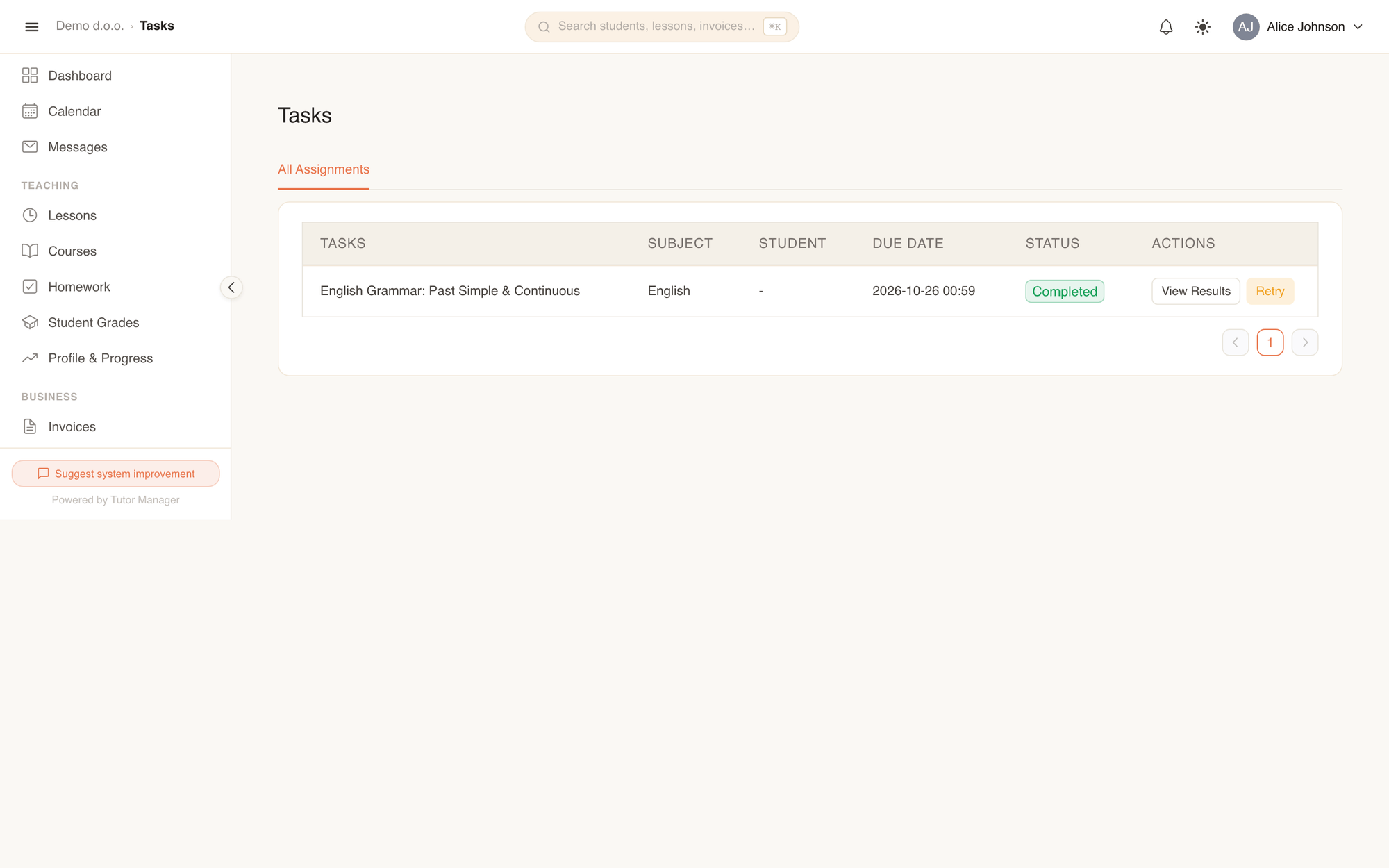This screenshot has height=868, width=1389.
Task: Click the DUE DATE column header
Action: (x=908, y=243)
